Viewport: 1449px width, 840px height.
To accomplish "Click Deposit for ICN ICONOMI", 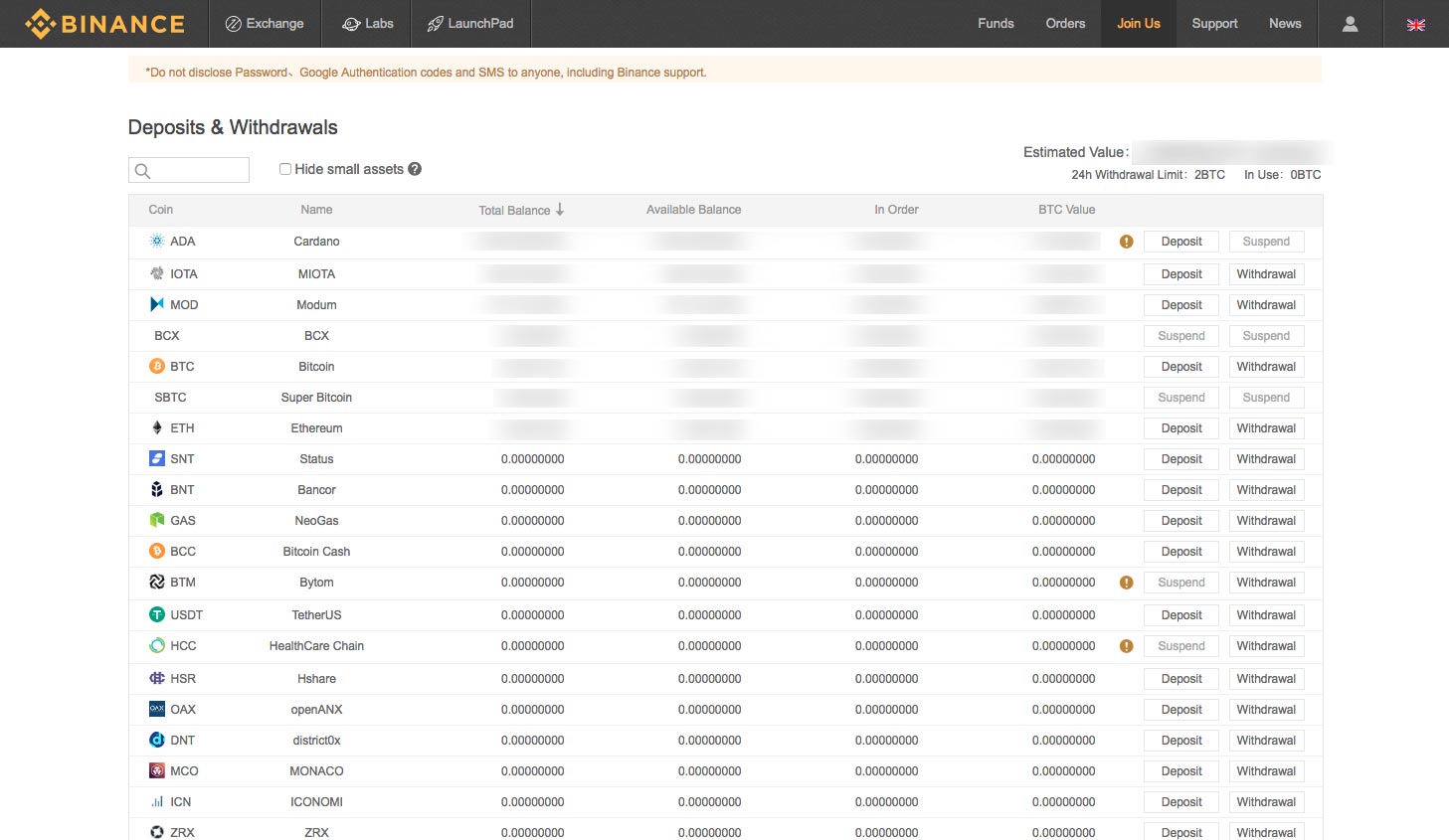I will coord(1181,802).
